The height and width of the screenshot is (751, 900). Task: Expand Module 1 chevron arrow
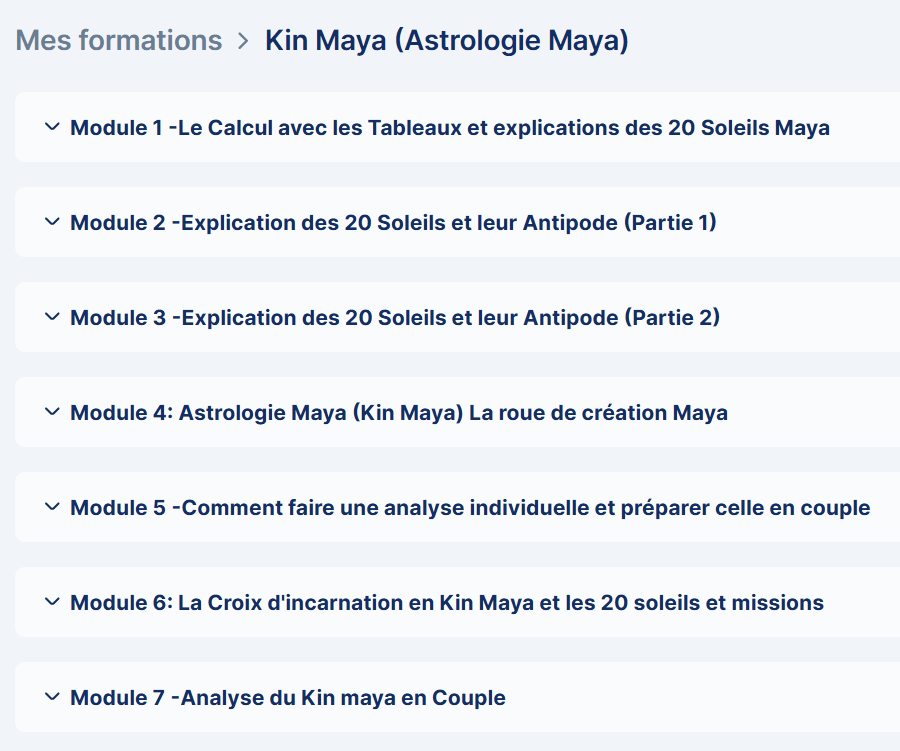(x=52, y=127)
